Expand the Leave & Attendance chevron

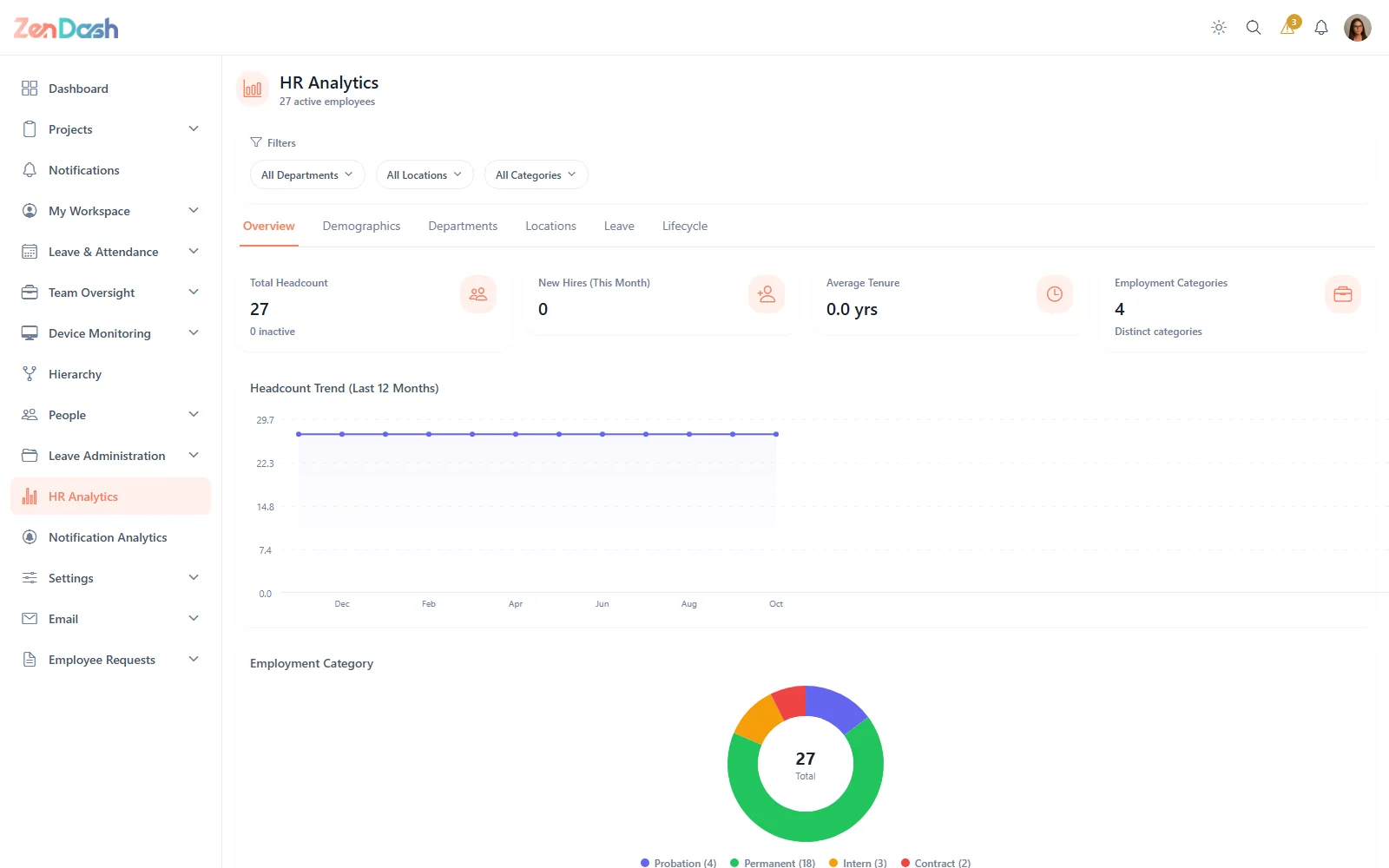(194, 252)
